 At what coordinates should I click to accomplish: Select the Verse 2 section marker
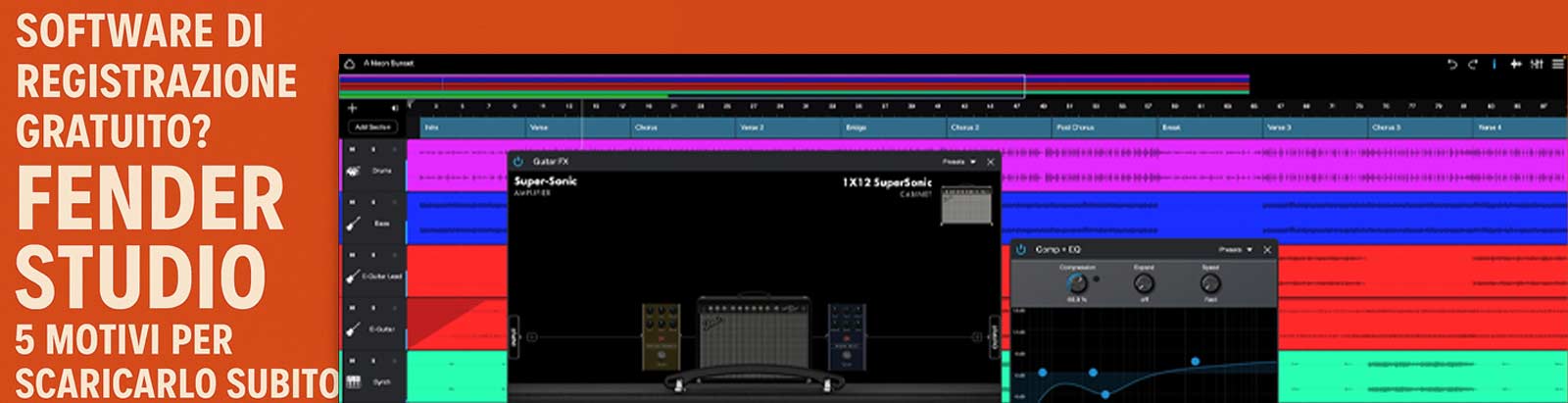pos(789,127)
